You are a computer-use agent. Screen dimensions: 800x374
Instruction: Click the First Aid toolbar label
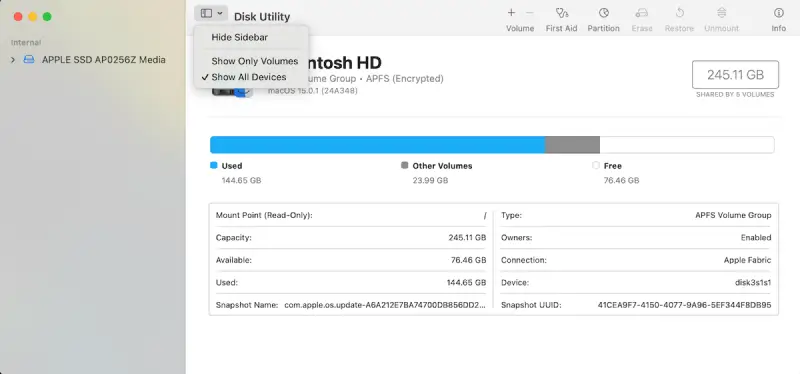pos(561,29)
